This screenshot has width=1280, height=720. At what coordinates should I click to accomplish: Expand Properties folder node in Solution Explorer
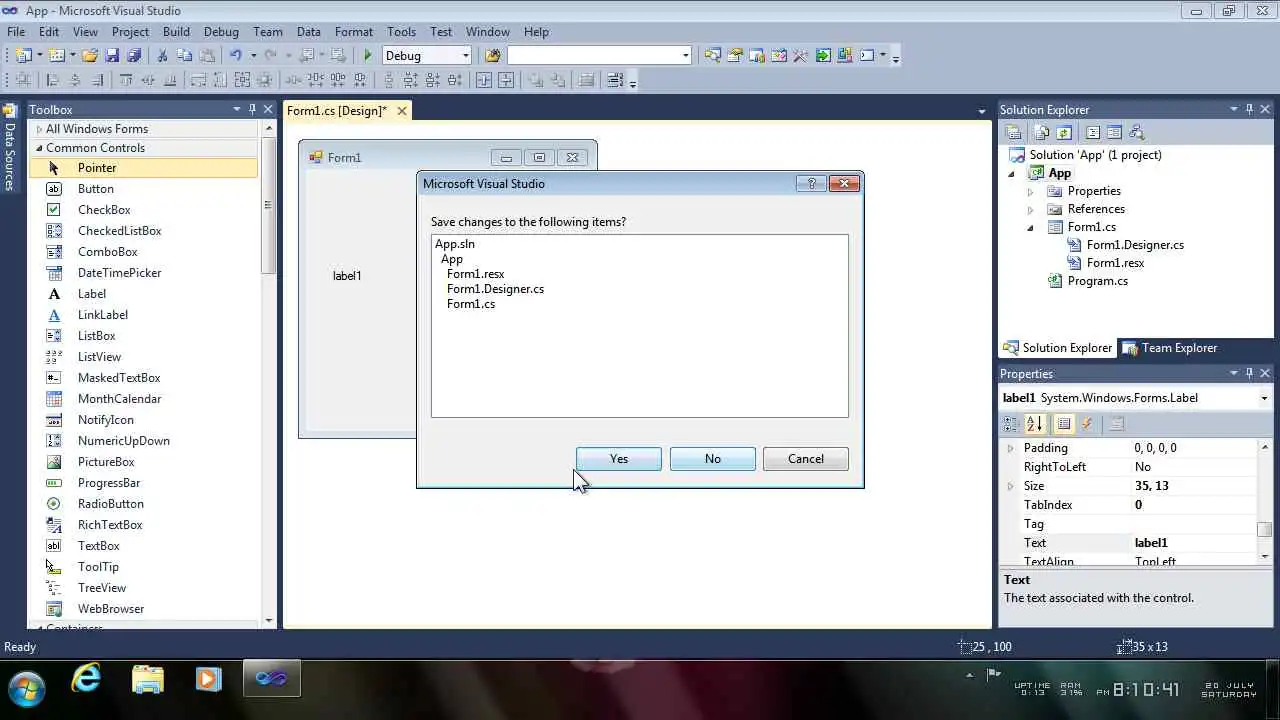click(1030, 191)
